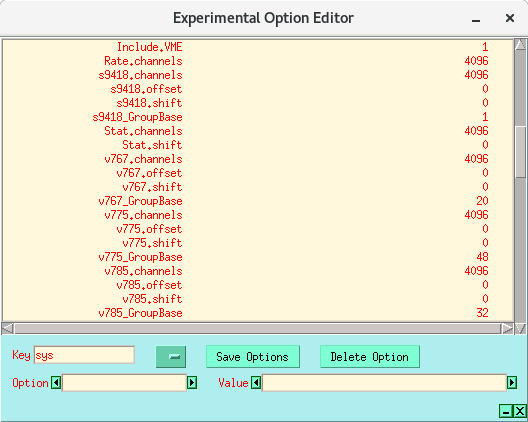Click Save Options button

pyautogui.click(x=253, y=357)
